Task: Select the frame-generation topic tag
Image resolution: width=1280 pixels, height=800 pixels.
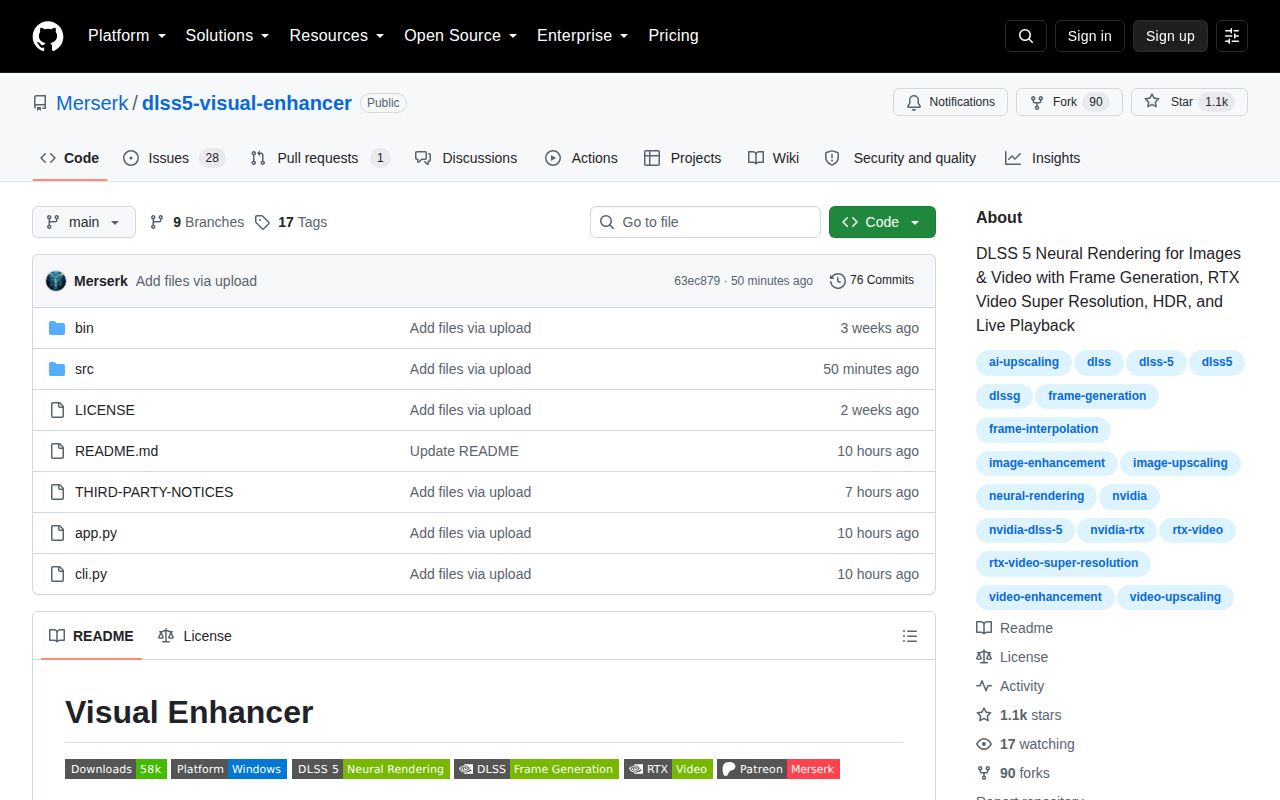Action: [1097, 396]
